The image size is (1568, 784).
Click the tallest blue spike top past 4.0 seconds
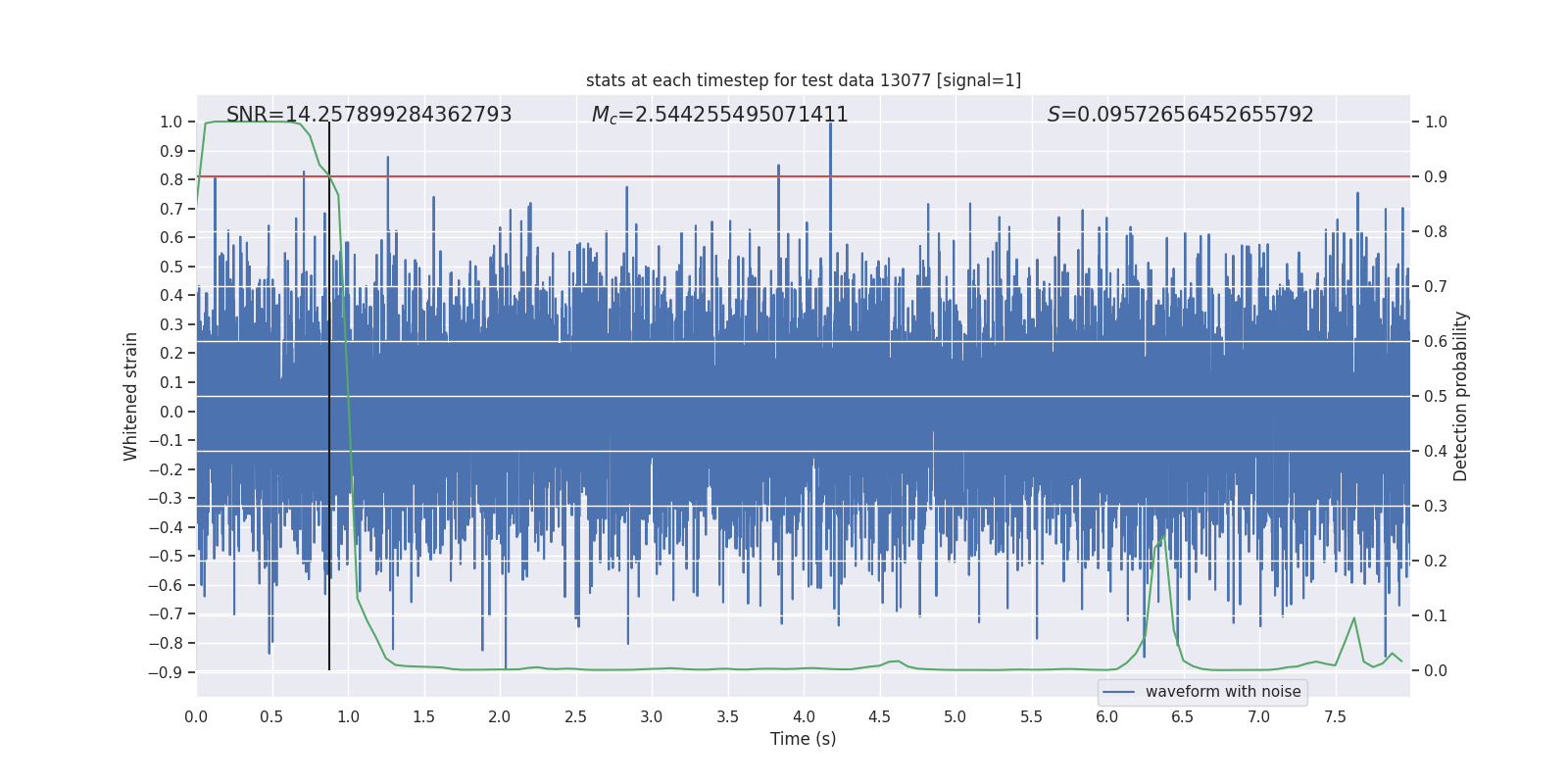[x=830, y=124]
